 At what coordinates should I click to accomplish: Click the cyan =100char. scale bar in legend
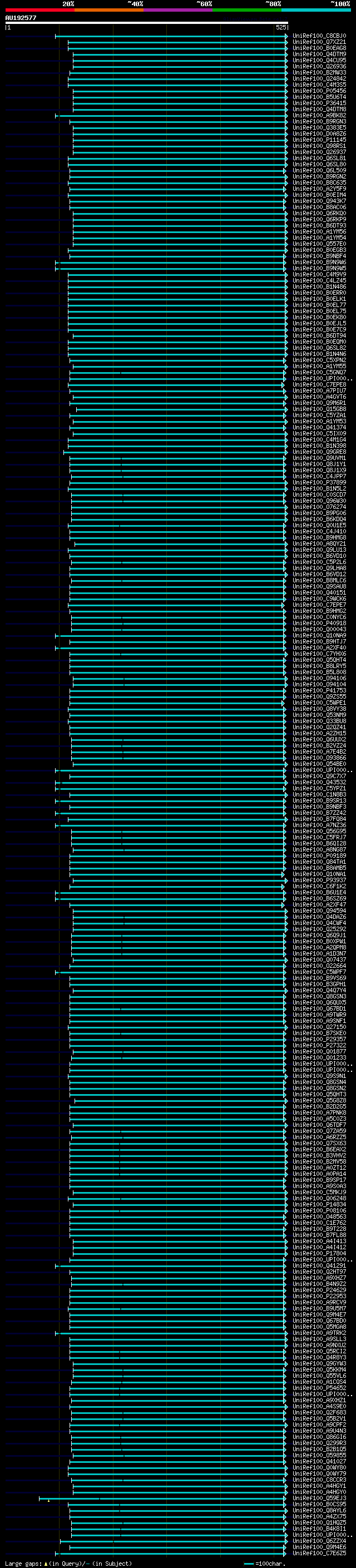point(249,1564)
